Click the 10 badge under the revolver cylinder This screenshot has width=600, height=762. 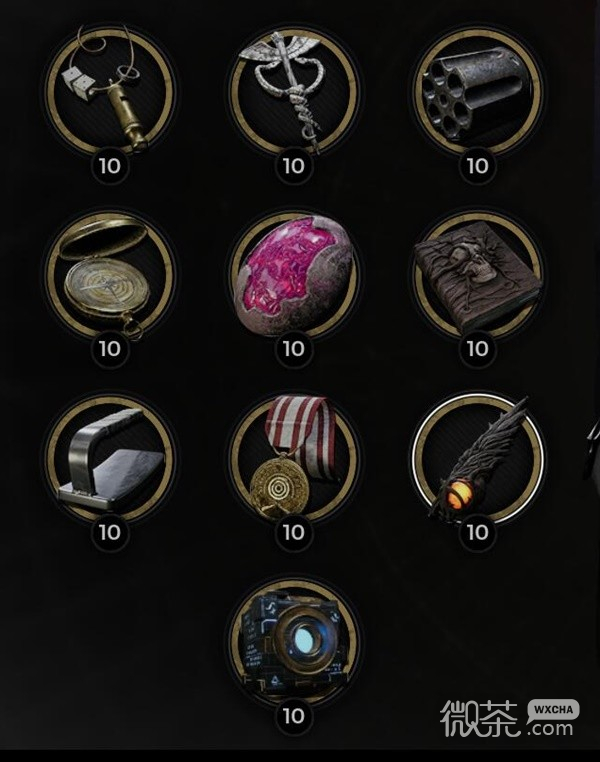pyautogui.click(x=478, y=166)
